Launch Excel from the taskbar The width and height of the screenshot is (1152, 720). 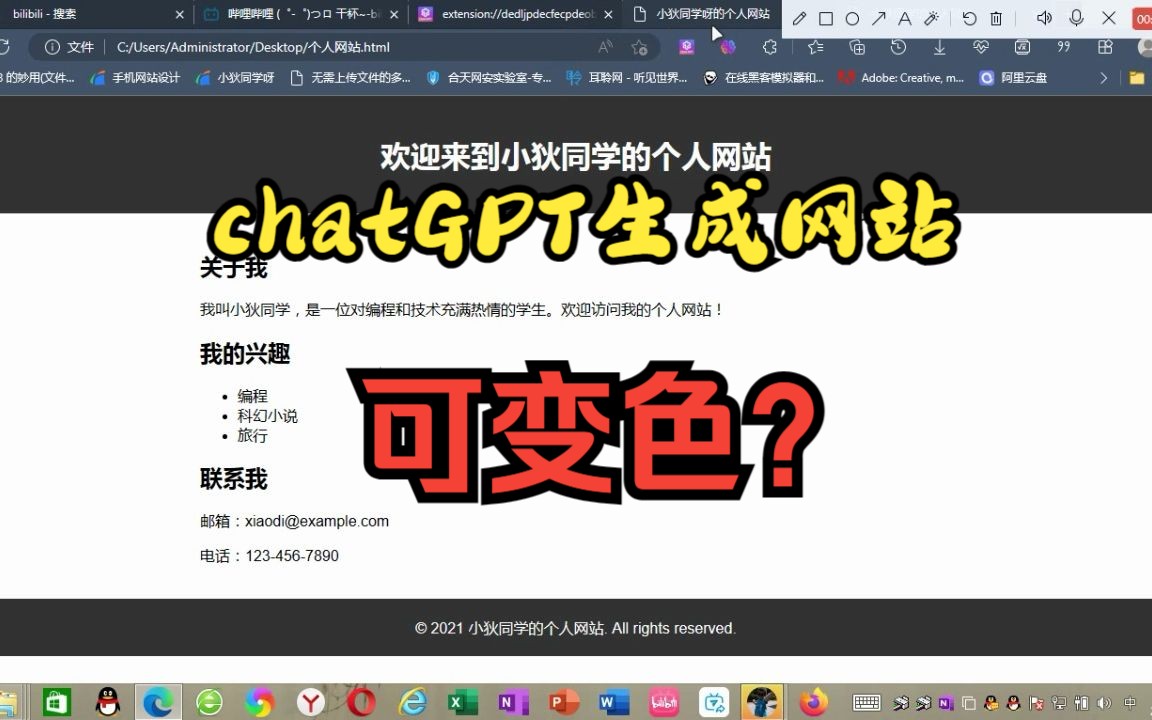(x=463, y=702)
